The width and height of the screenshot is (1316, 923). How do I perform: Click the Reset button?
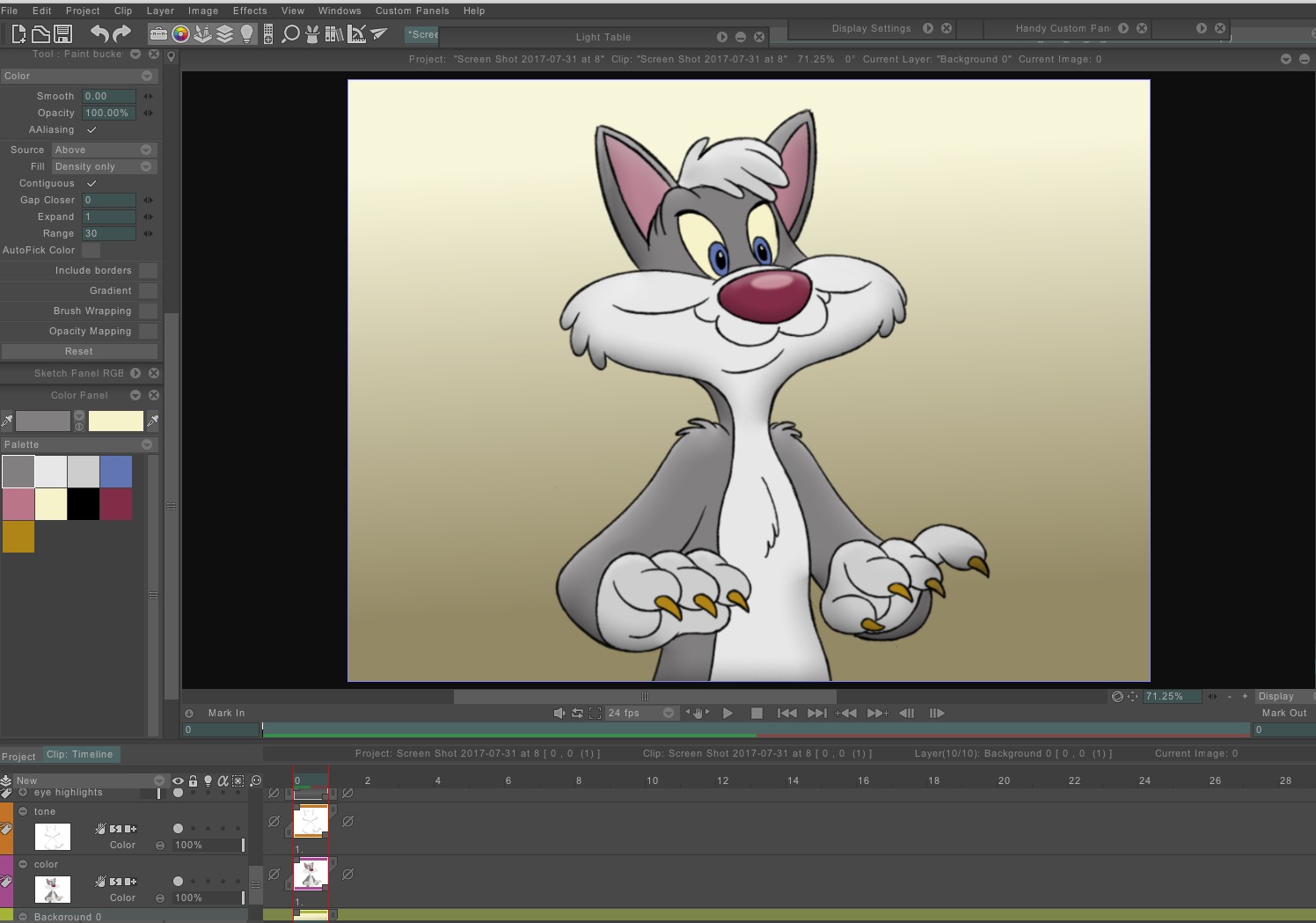(x=79, y=351)
